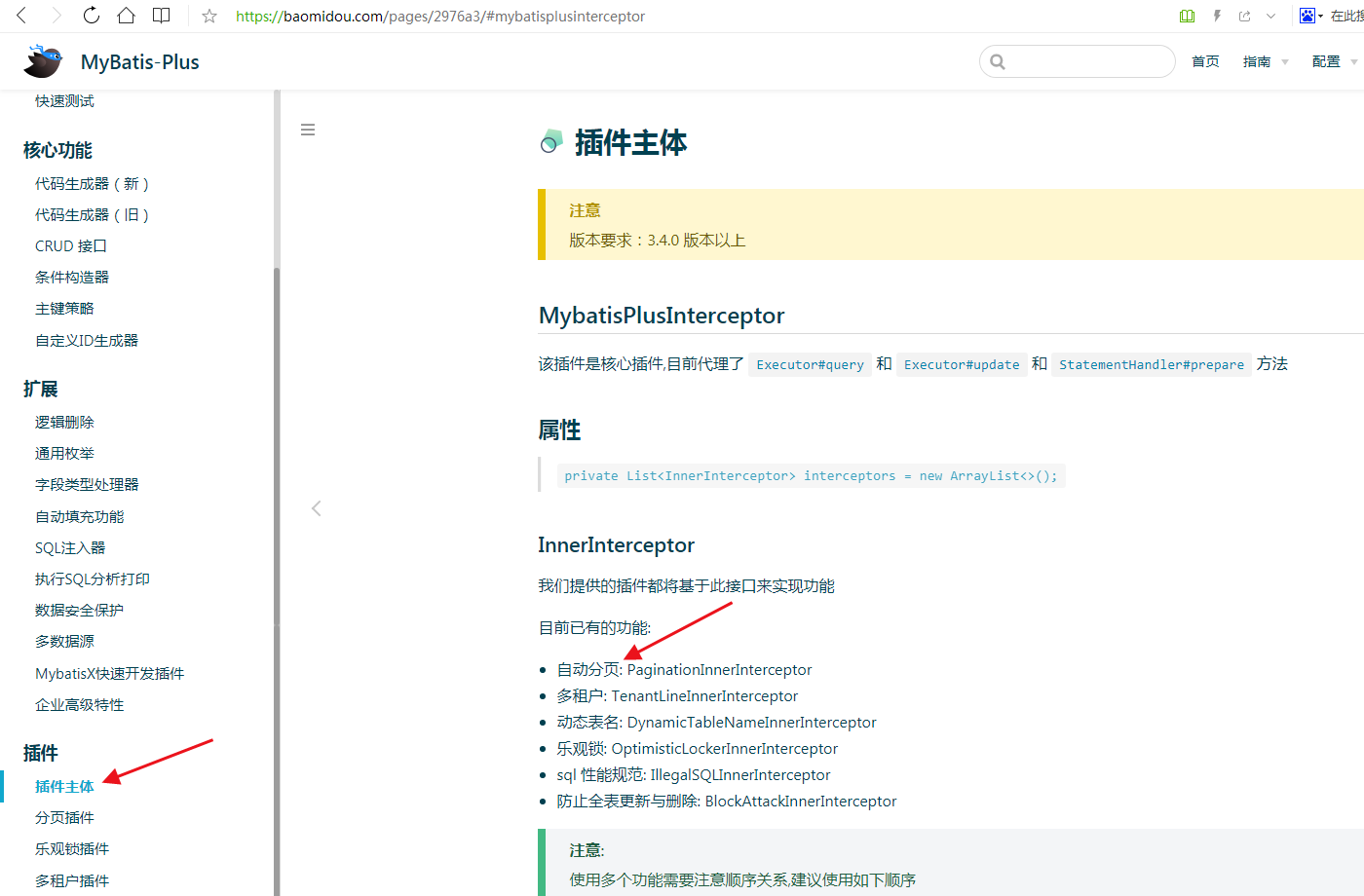Viewport: 1364px width, 896px height.
Task: Click the 扩展 sidebar section heading
Action: point(41,389)
